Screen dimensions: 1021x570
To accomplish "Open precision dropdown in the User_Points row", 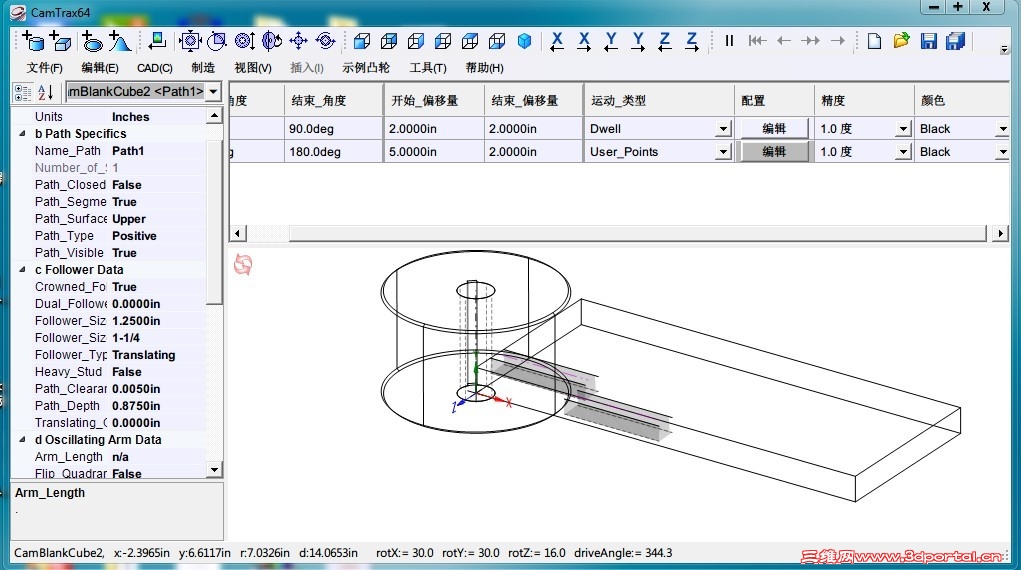I will (x=902, y=152).
